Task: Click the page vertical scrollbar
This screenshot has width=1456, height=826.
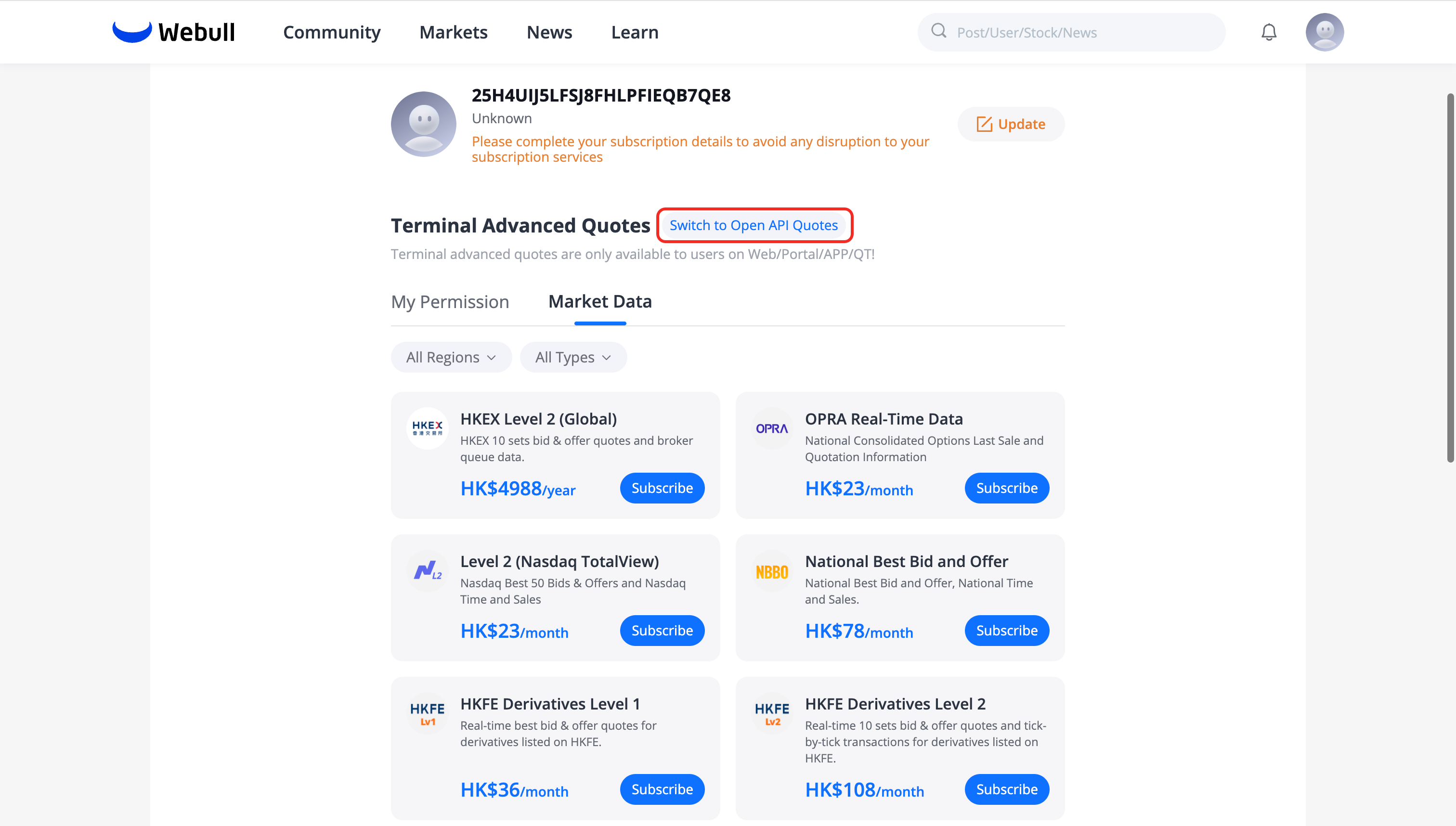Action: pos(1450,278)
